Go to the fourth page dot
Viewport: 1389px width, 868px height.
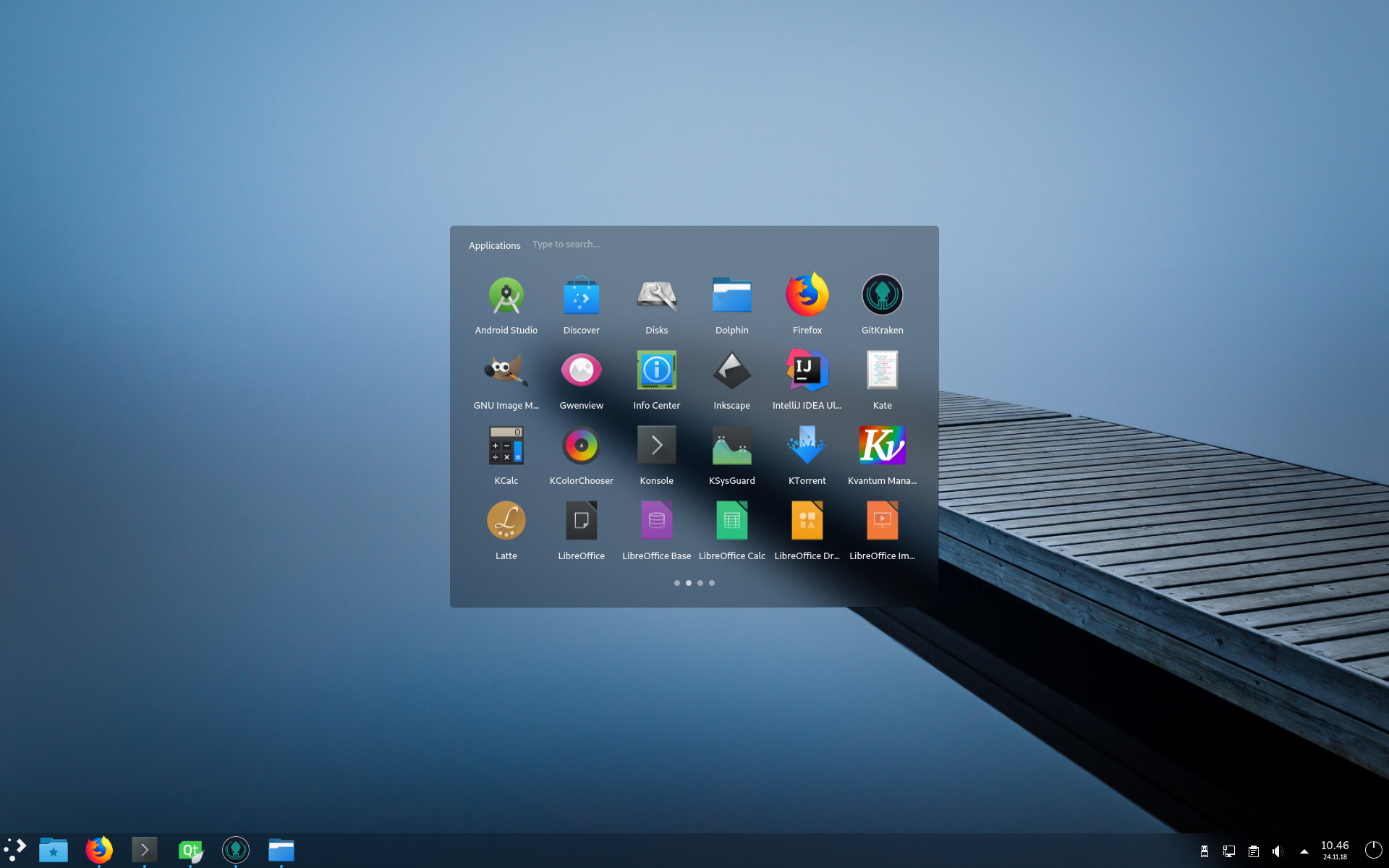pyautogui.click(x=712, y=583)
